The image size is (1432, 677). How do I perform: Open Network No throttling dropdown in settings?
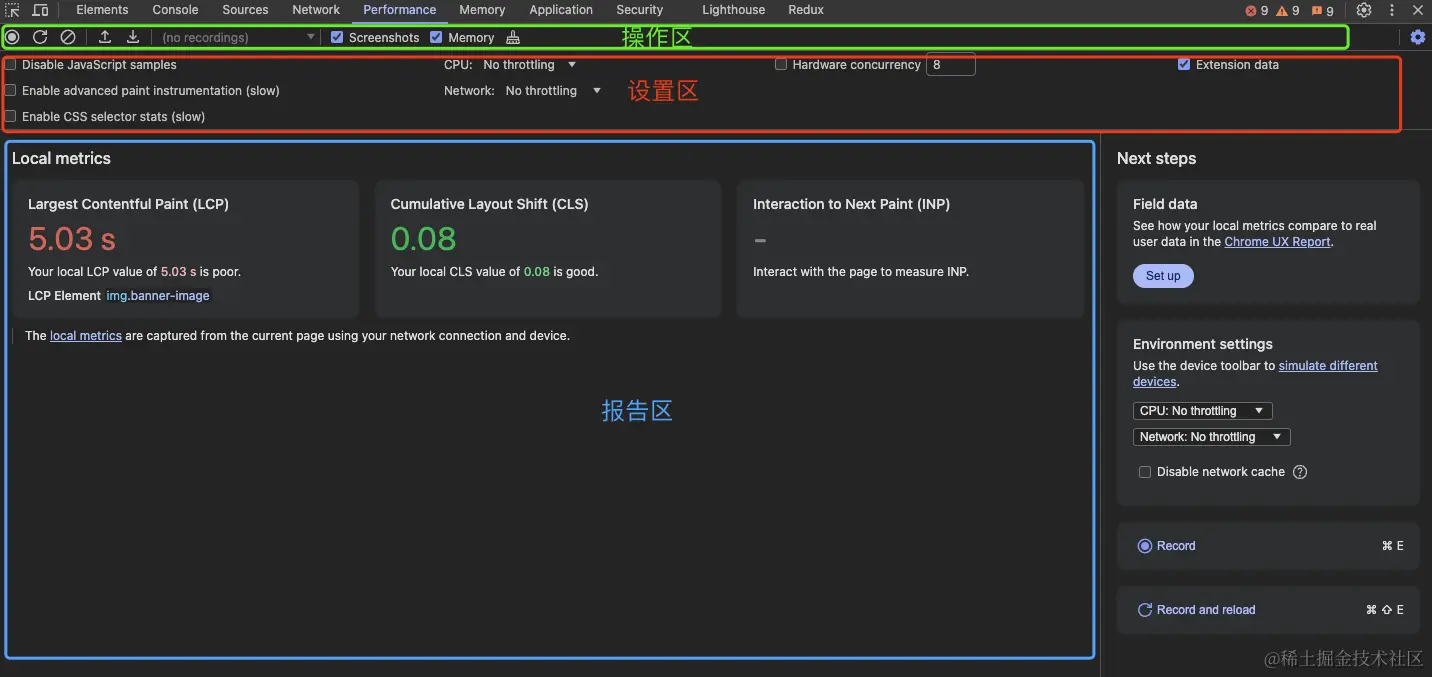[x=553, y=90]
